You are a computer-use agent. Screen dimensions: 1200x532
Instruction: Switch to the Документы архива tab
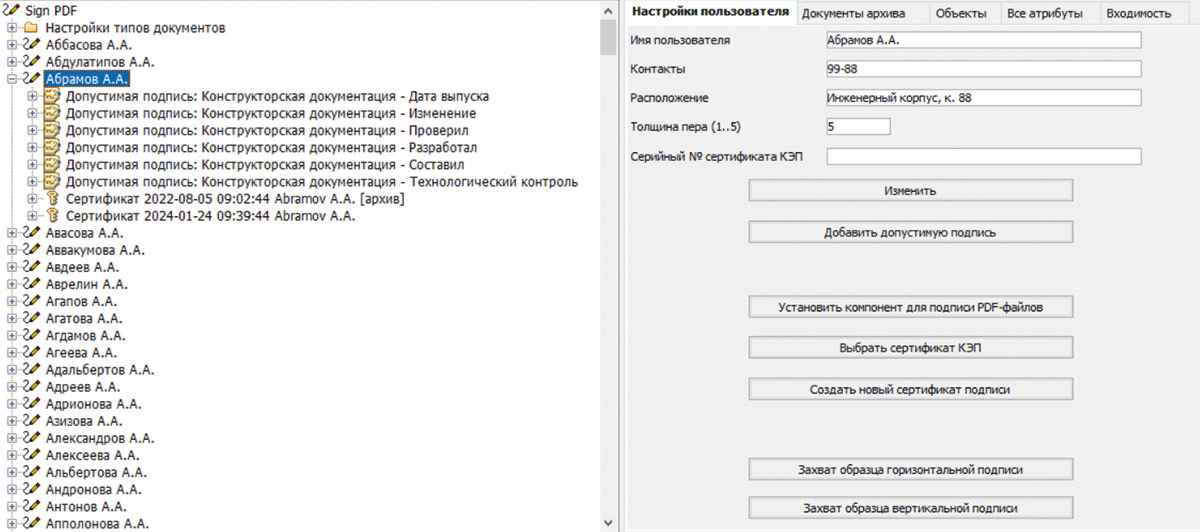[x=853, y=13]
